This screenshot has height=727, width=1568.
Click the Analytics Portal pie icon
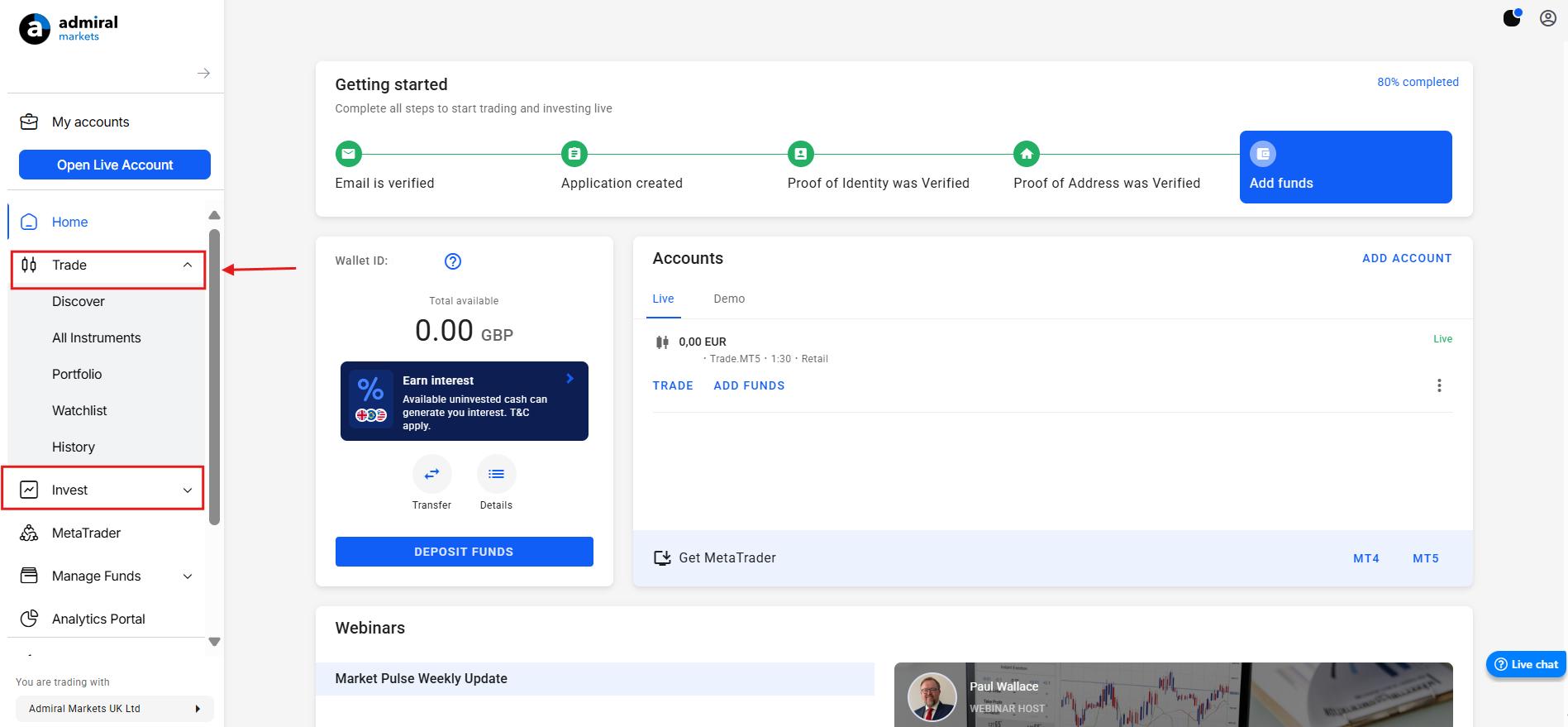coord(29,619)
